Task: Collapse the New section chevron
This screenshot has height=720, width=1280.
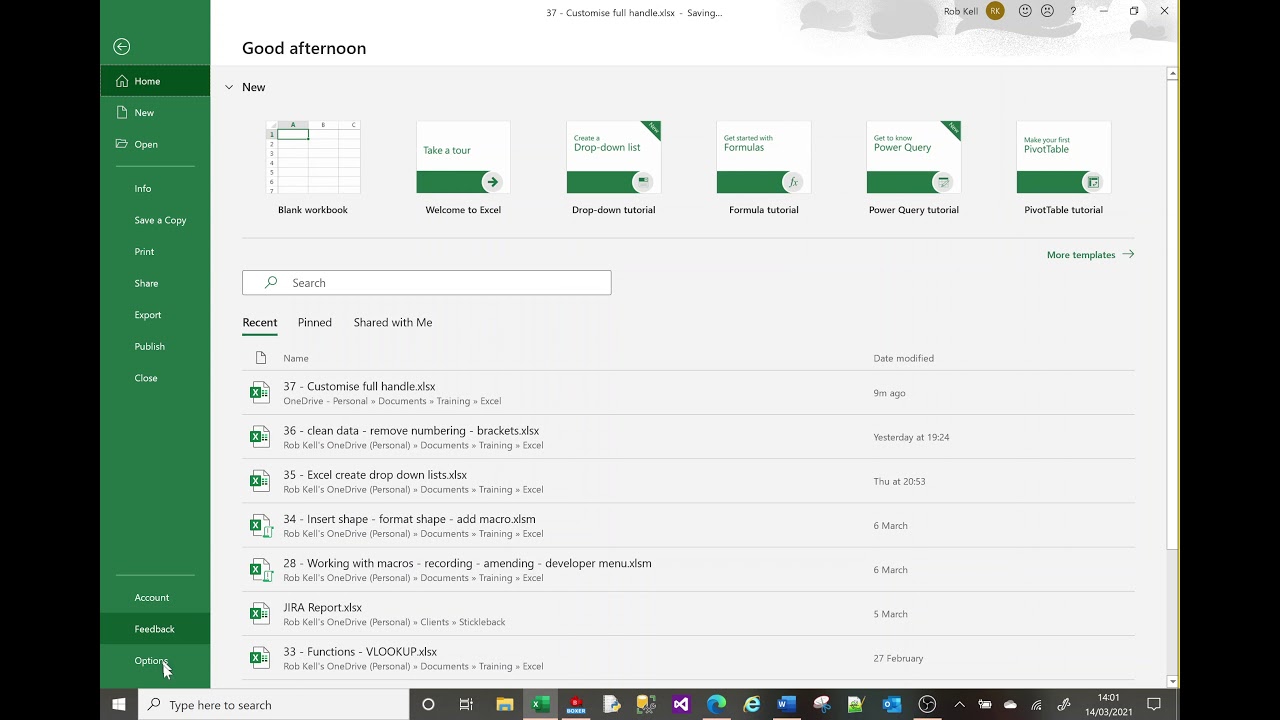Action: pos(229,87)
